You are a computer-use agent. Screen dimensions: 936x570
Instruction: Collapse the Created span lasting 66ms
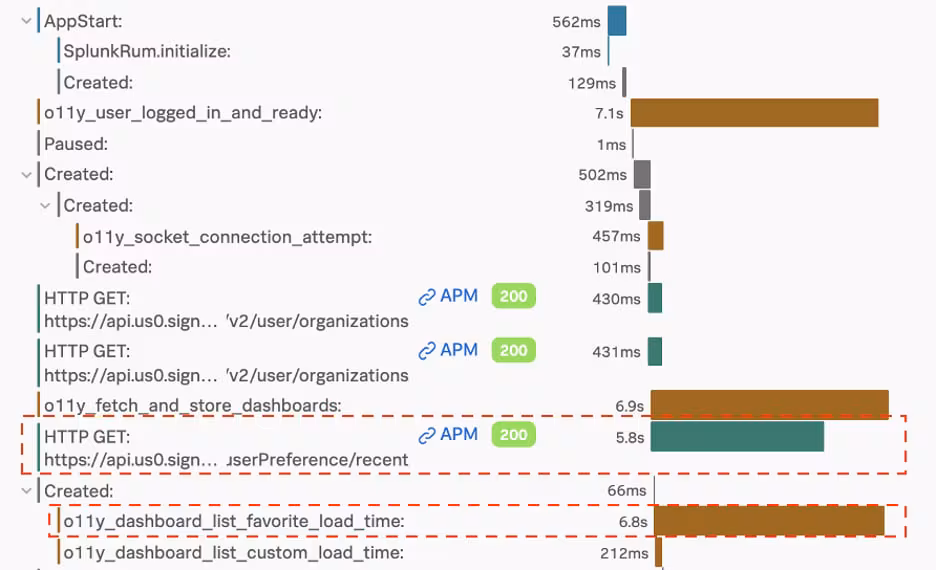(26, 491)
